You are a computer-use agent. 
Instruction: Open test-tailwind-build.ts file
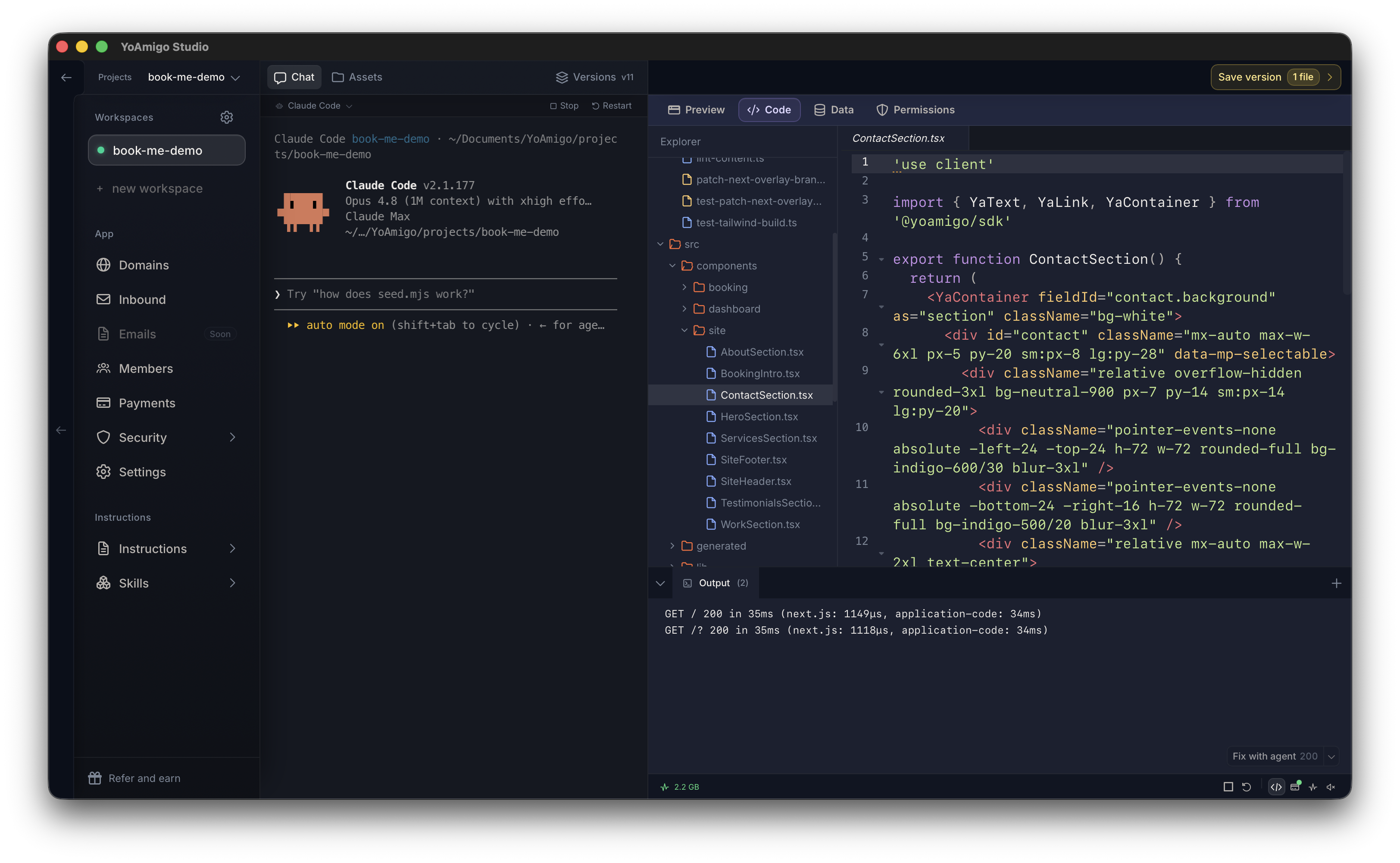click(x=740, y=222)
